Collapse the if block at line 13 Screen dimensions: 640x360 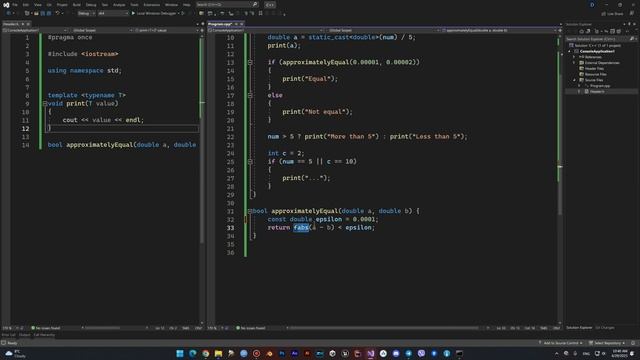click(250, 62)
